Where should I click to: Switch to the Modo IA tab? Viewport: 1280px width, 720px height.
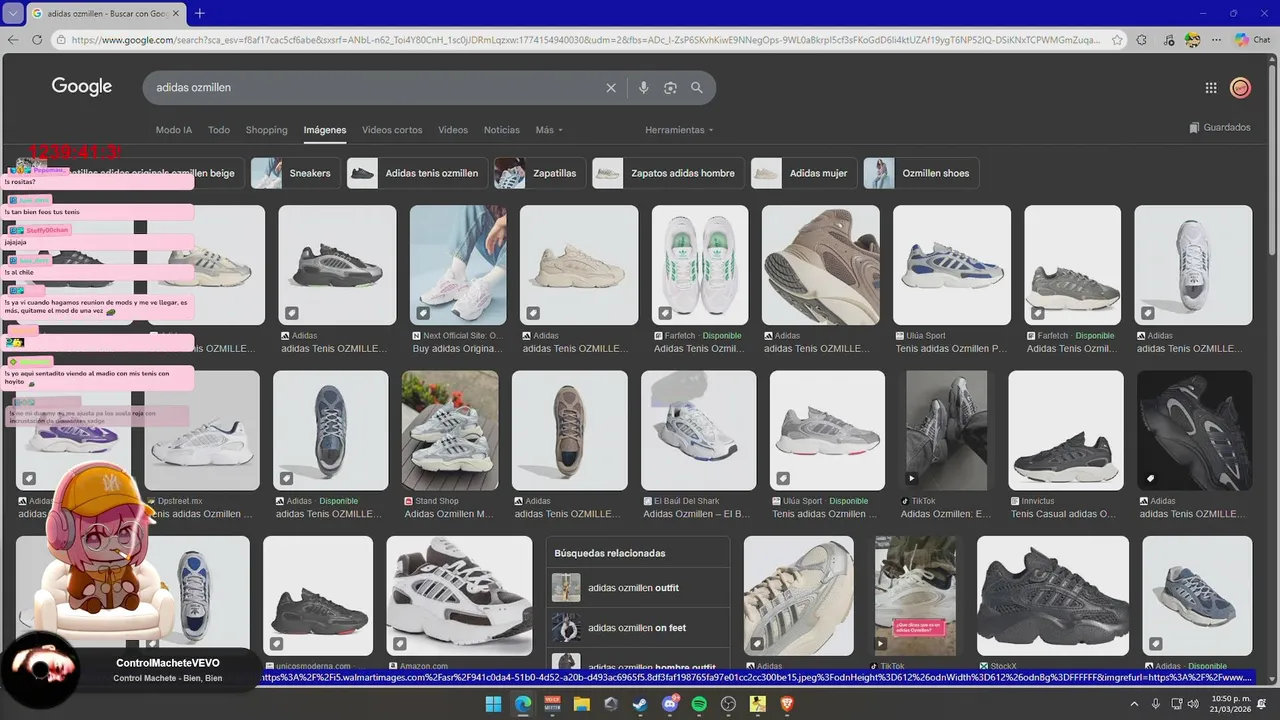click(x=174, y=130)
